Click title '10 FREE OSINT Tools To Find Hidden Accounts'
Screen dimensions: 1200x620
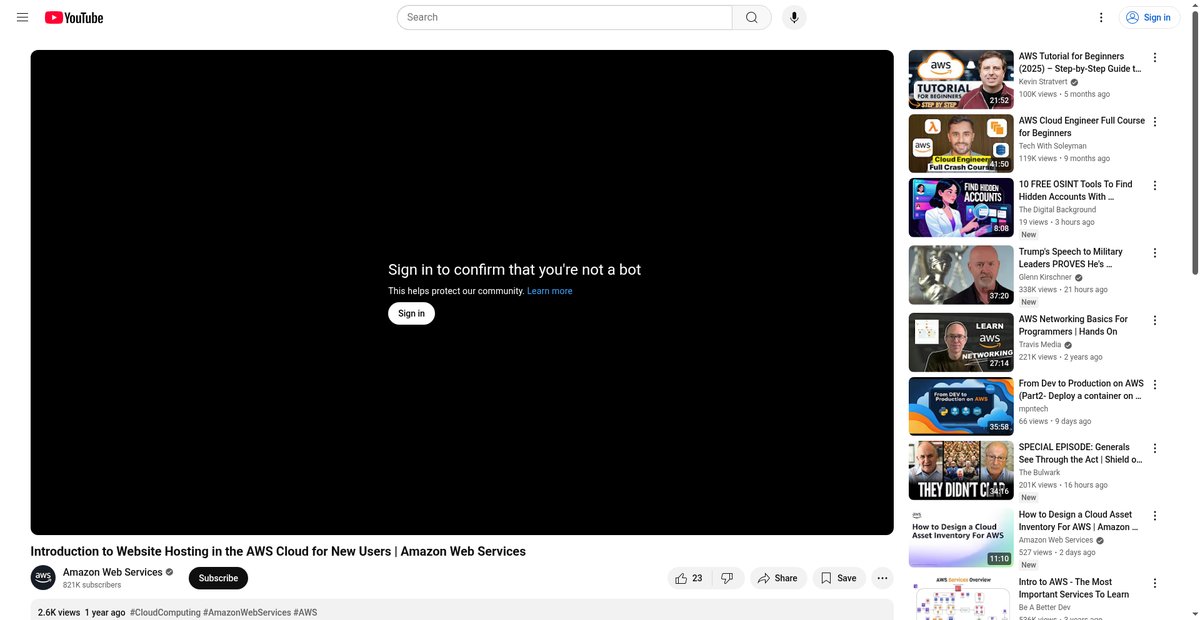click(1076, 191)
